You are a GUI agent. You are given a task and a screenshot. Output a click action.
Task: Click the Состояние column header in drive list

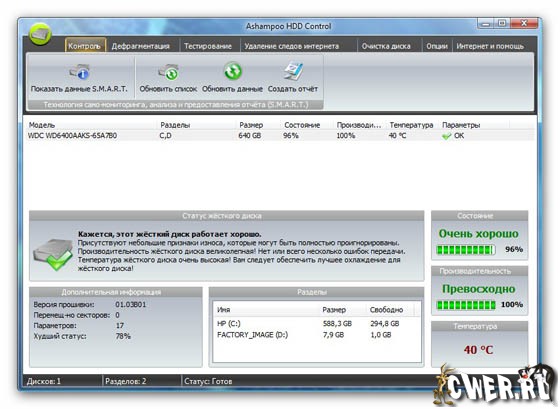click(x=302, y=125)
